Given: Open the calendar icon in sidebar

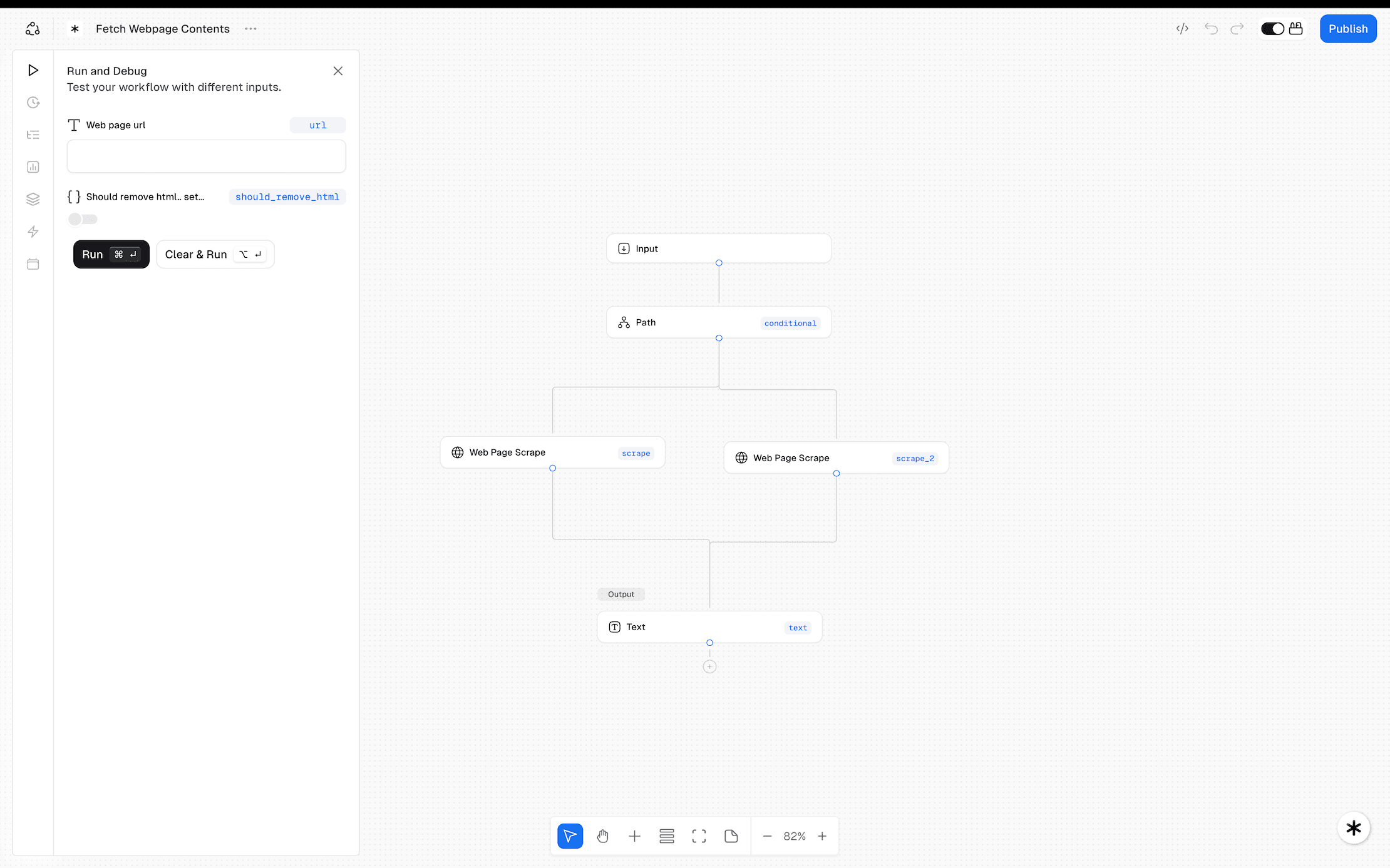Looking at the screenshot, I should pos(33,264).
